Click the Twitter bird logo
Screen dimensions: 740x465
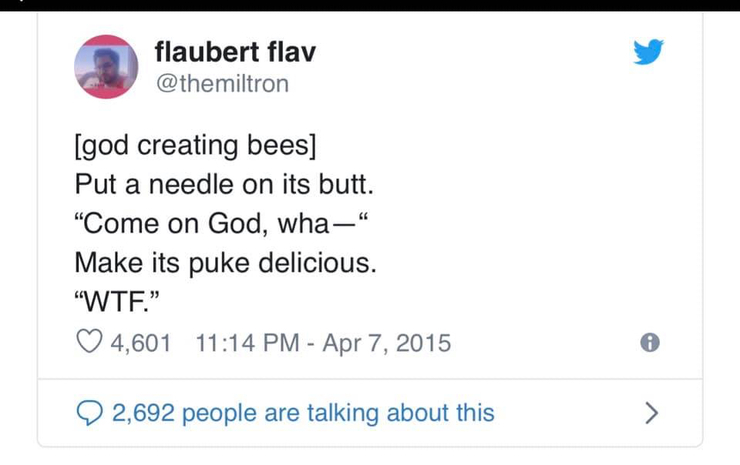click(648, 53)
